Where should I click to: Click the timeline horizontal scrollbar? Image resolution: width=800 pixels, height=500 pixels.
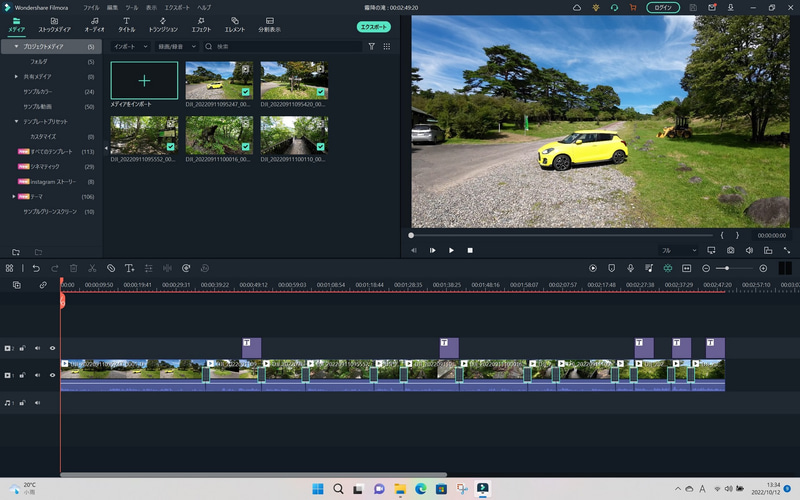[x=254, y=474]
